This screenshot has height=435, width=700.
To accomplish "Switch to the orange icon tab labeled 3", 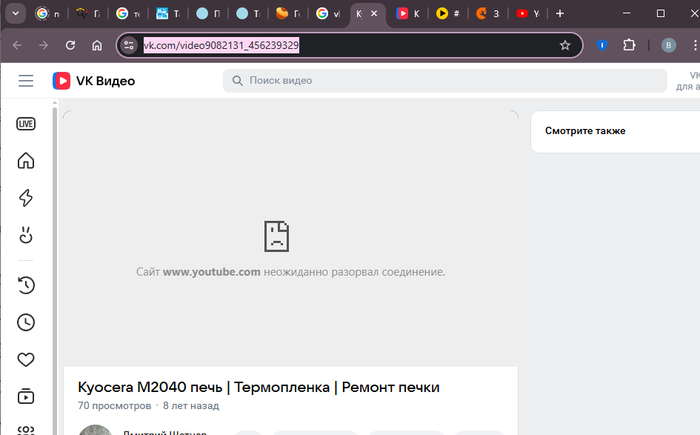I will point(488,13).
